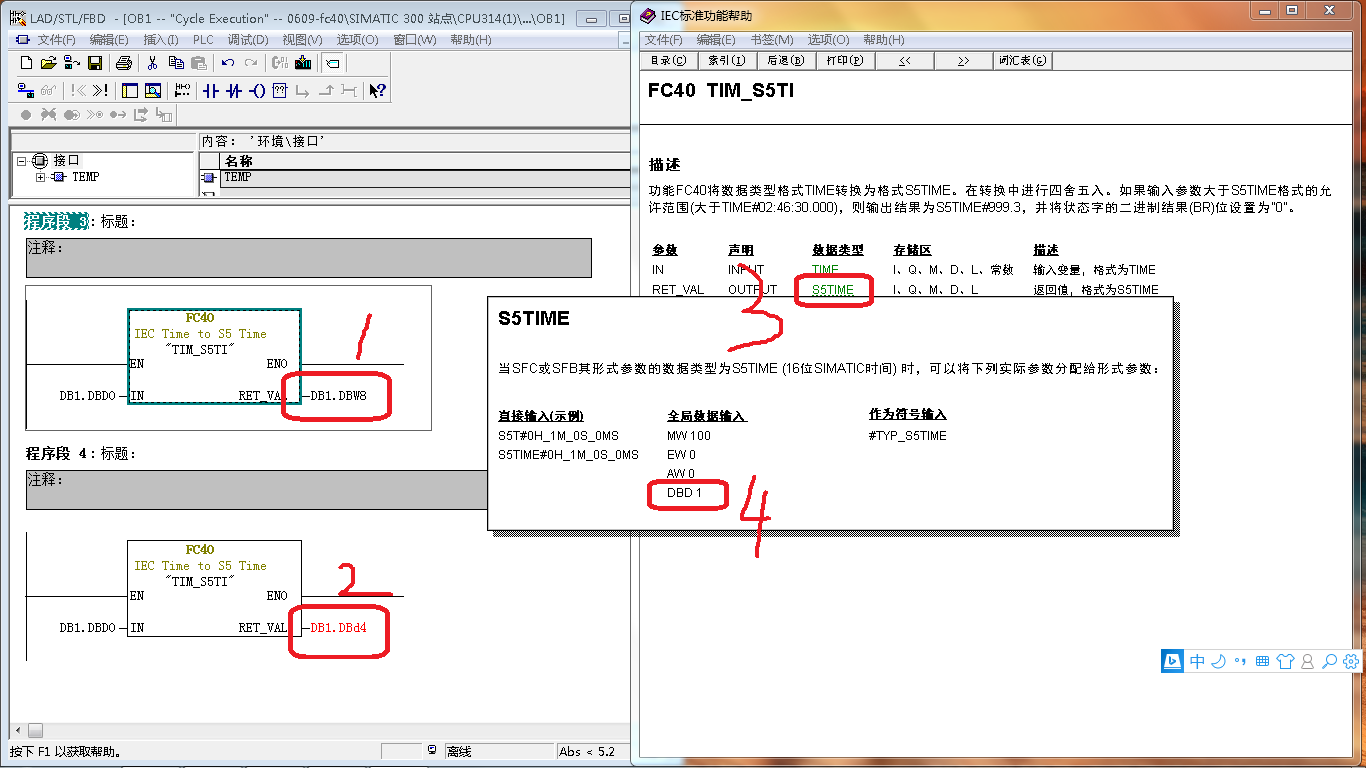The height and width of the screenshot is (768, 1366).
Task: Click 打印(P) button in help window
Action: (x=845, y=61)
